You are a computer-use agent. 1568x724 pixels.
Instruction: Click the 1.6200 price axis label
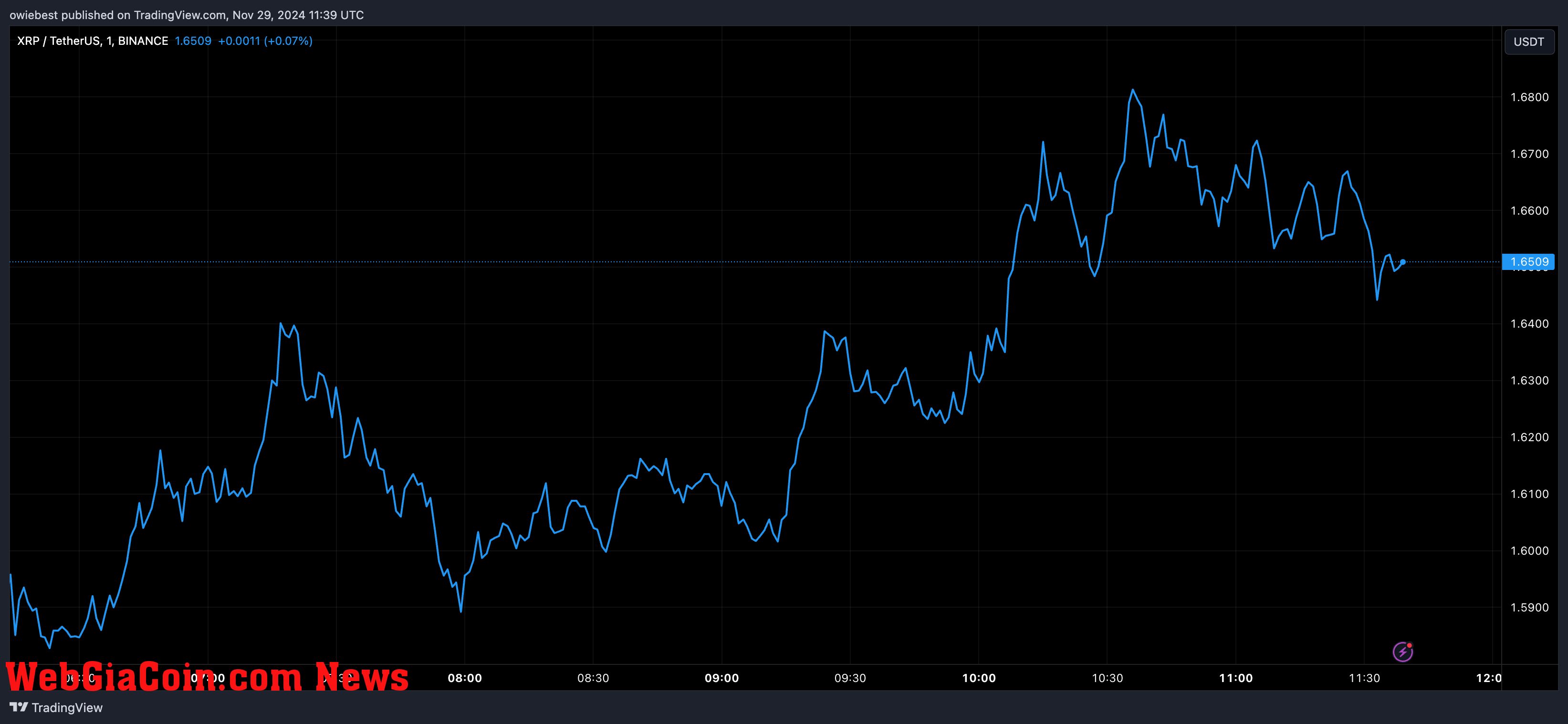pyautogui.click(x=1529, y=437)
